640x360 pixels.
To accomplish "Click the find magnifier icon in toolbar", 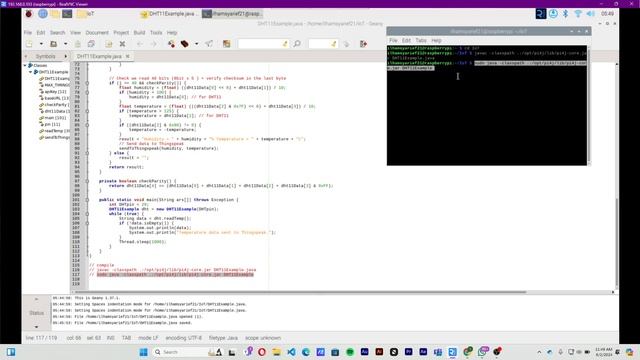I will (x=297, y=44).
